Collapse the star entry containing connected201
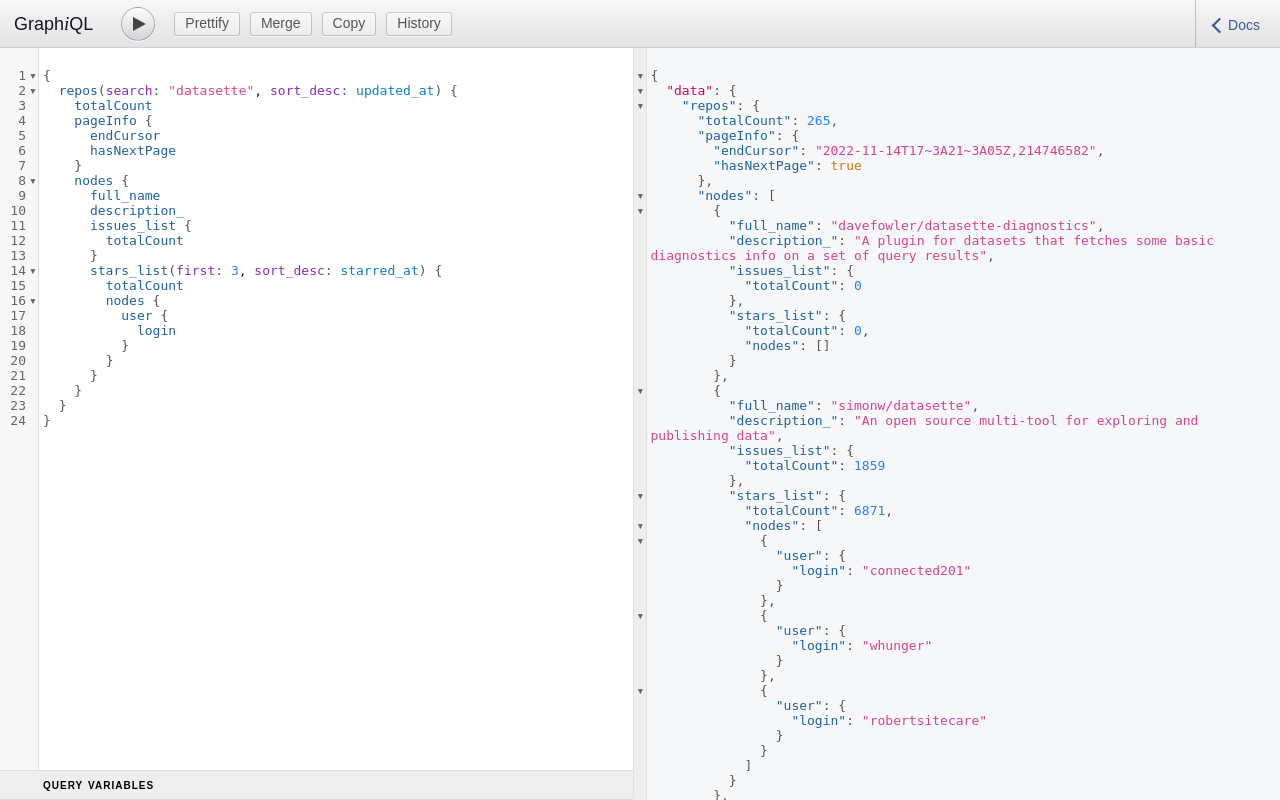The height and width of the screenshot is (800, 1280). click(640, 541)
